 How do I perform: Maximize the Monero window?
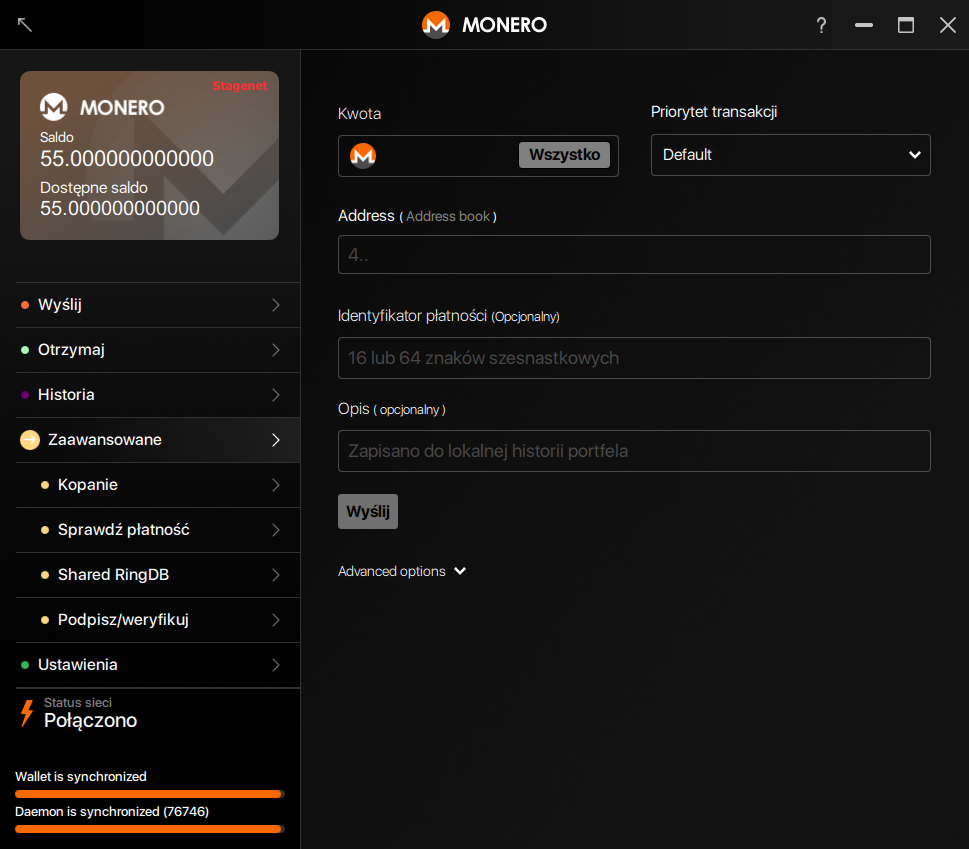[906, 25]
